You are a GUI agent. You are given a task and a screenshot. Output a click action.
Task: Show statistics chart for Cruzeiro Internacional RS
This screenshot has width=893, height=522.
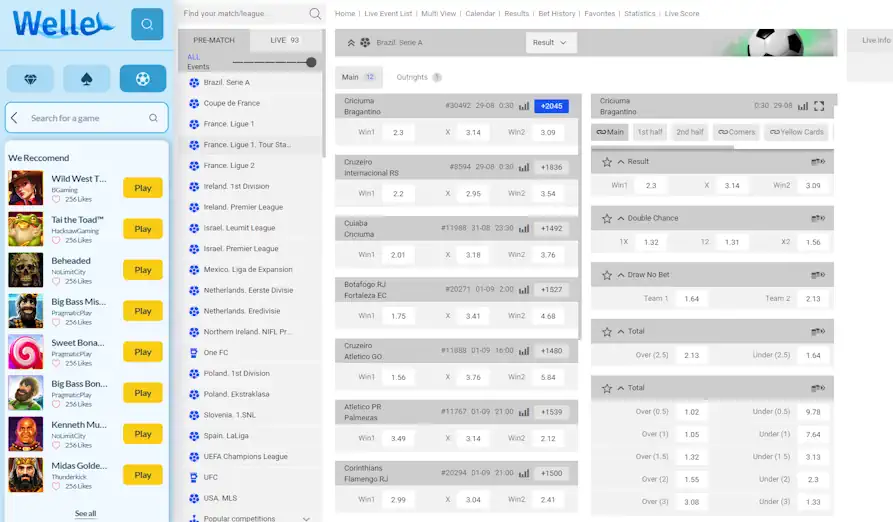[x=524, y=167]
